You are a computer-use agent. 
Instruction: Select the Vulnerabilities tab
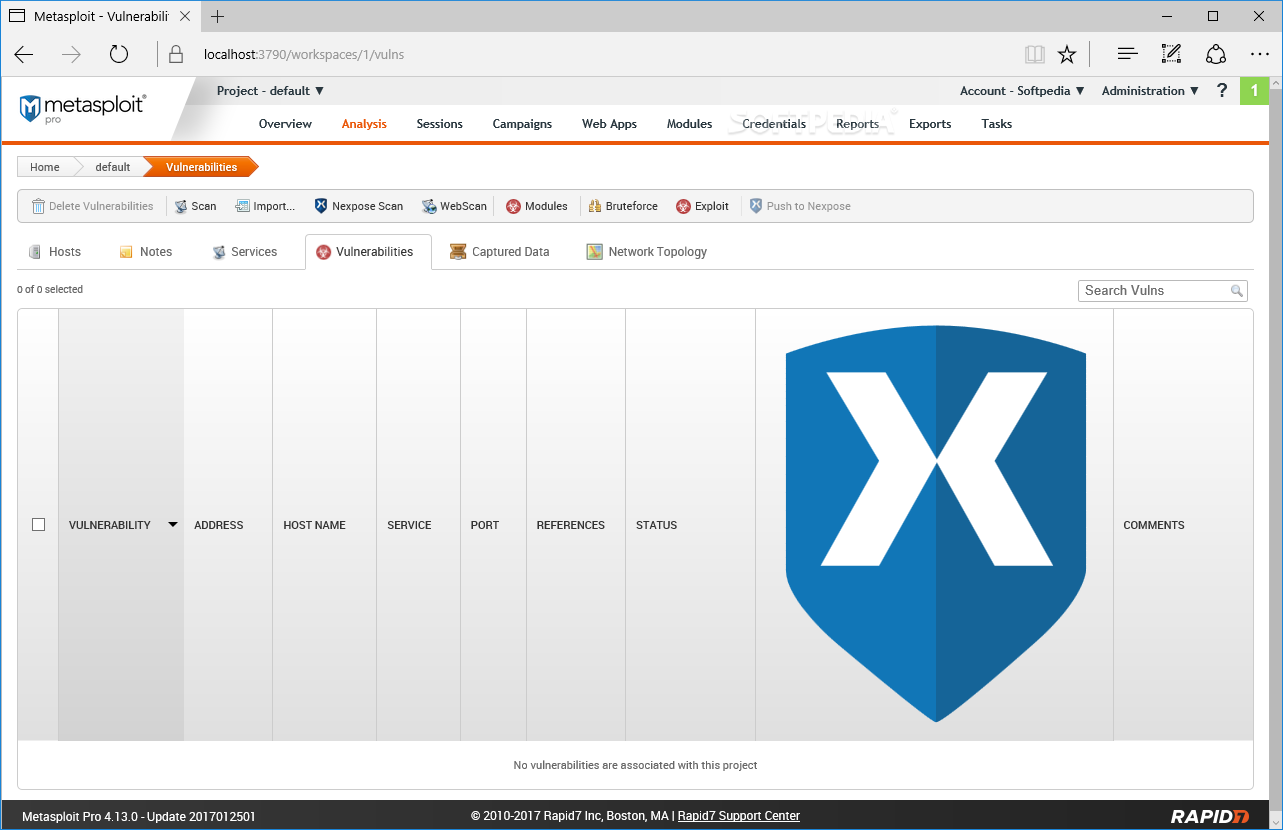click(368, 252)
